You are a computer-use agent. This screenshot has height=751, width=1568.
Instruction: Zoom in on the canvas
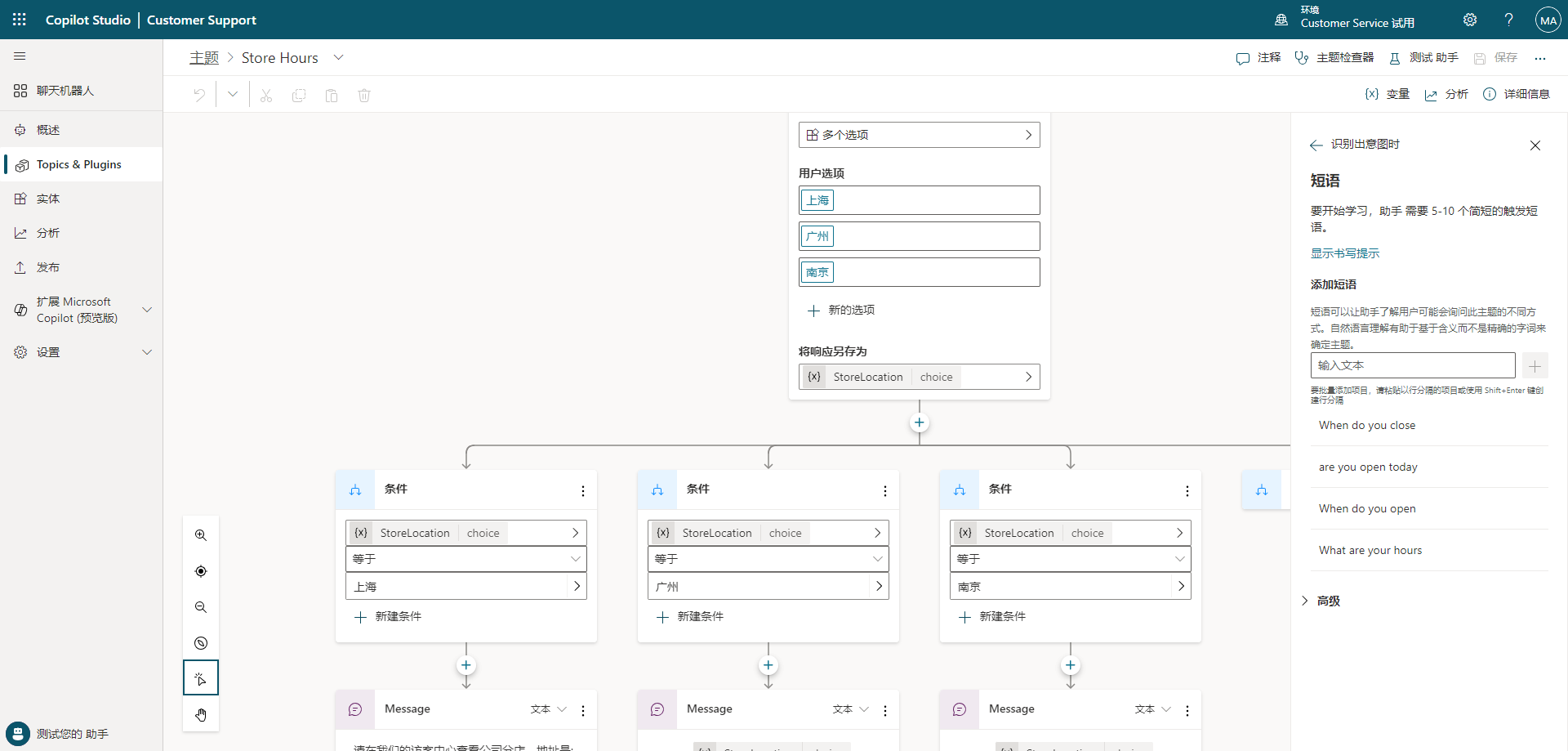201,535
